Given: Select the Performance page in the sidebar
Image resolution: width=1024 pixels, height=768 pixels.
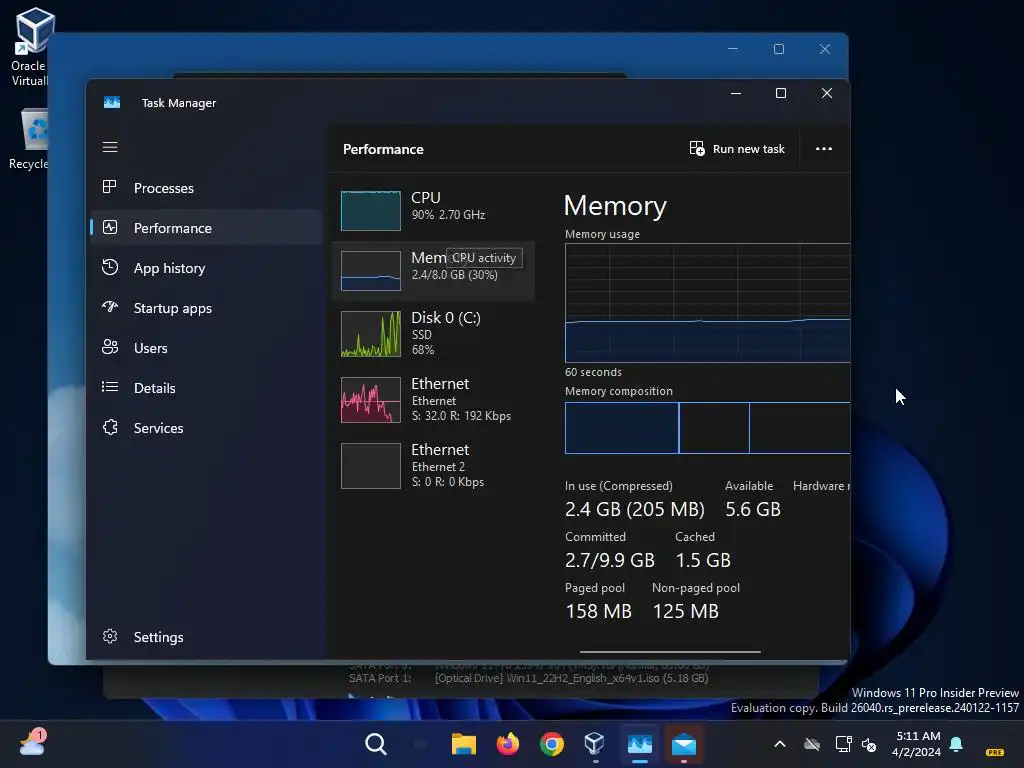Looking at the screenshot, I should click(206, 228).
